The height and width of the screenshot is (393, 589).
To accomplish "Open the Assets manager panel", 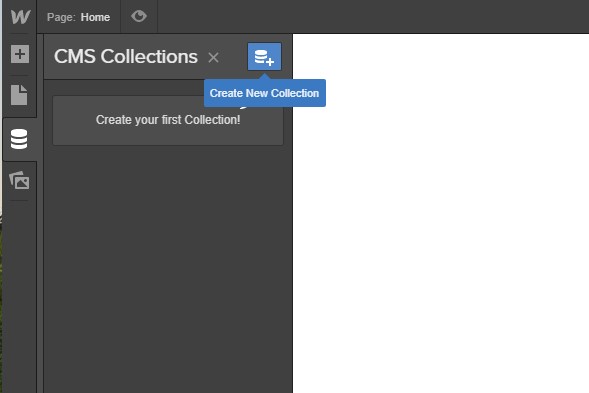I will [x=19, y=180].
